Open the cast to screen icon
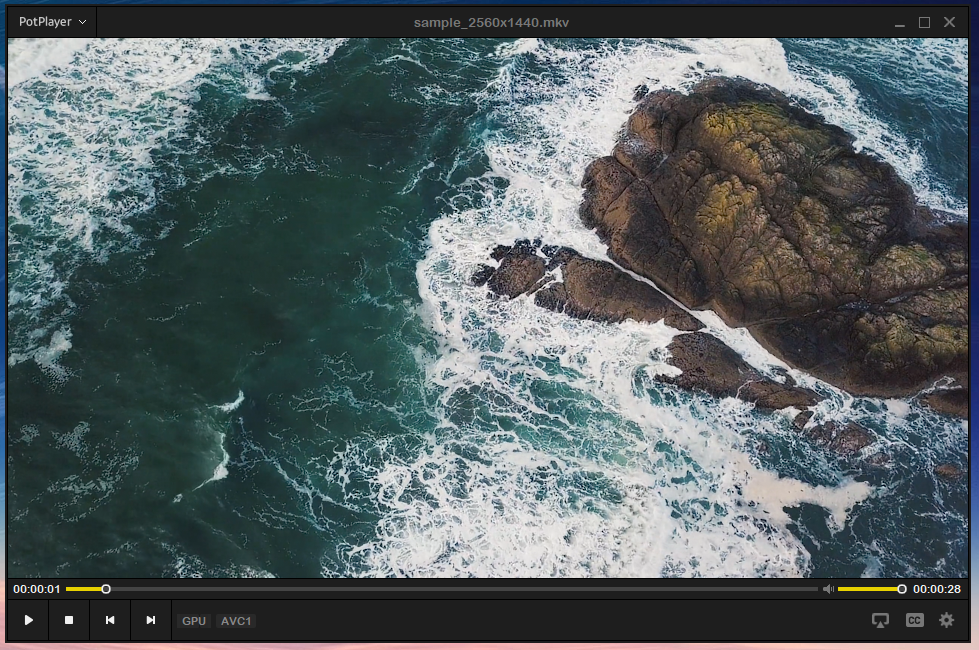Image resolution: width=979 pixels, height=650 pixels. click(880, 620)
